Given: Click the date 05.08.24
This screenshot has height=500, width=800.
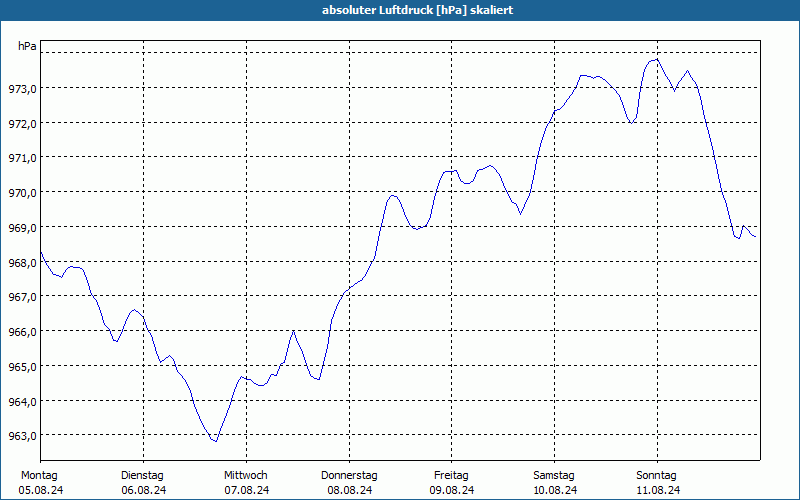Looking at the screenshot, I should click(x=41, y=490).
